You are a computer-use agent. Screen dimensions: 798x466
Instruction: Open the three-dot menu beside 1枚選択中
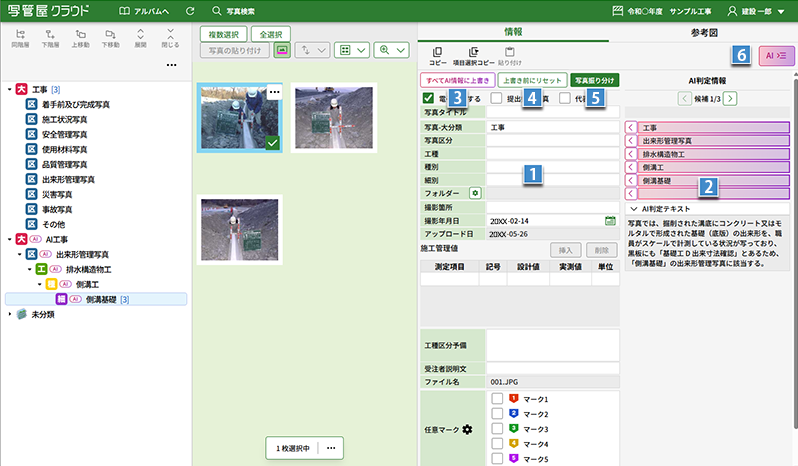click(331, 448)
